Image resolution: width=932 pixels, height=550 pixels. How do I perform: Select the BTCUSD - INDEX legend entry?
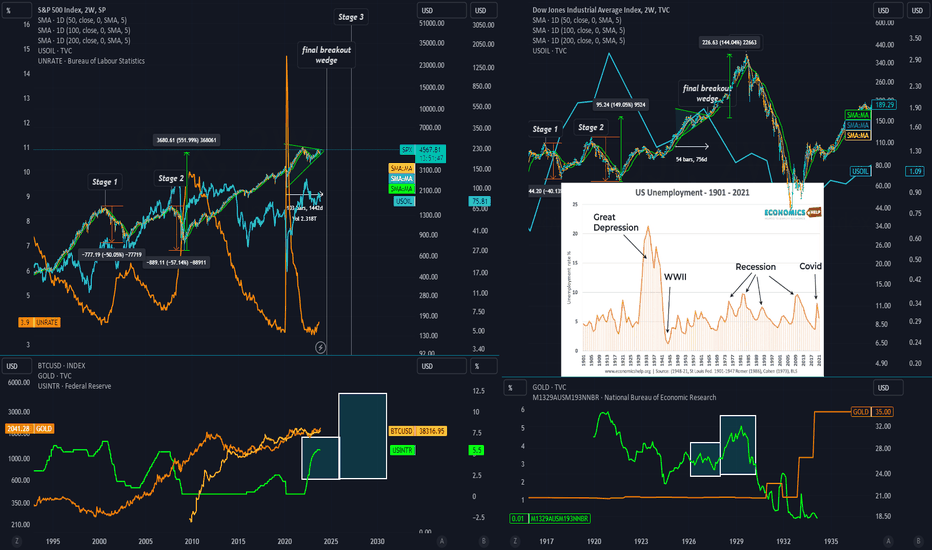pyautogui.click(x=61, y=366)
